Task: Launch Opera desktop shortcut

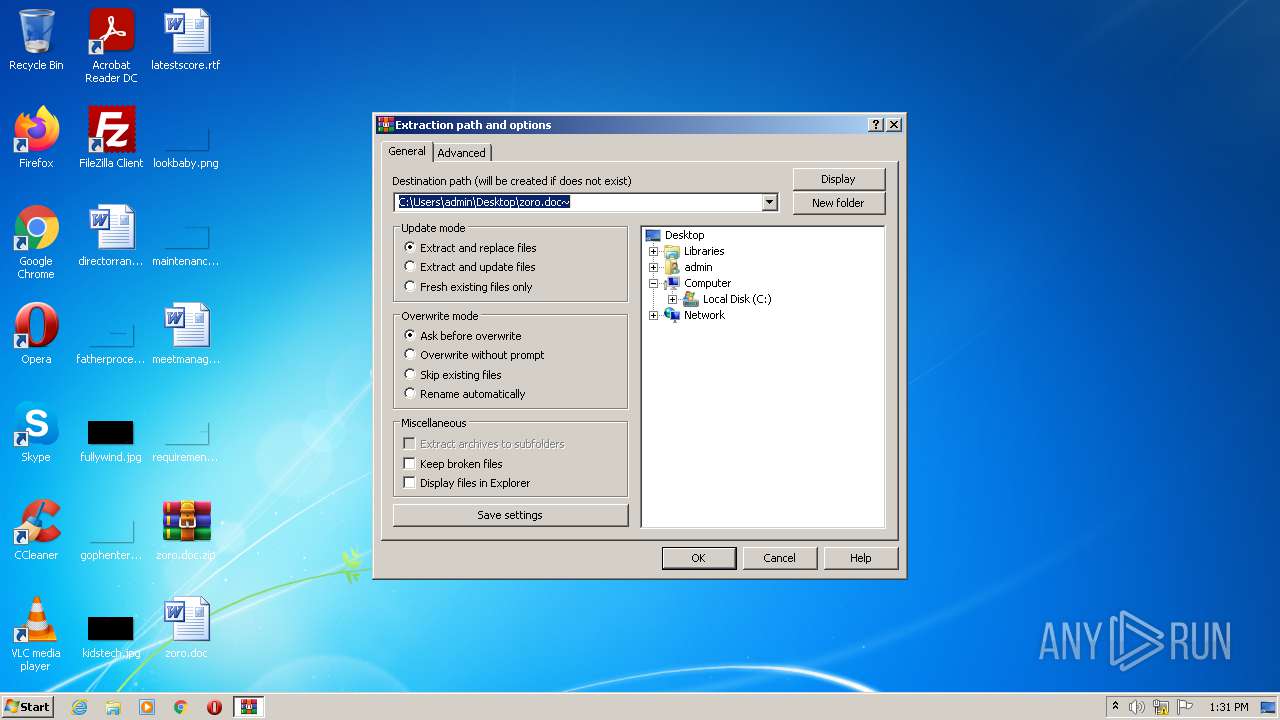Action: coord(36,334)
